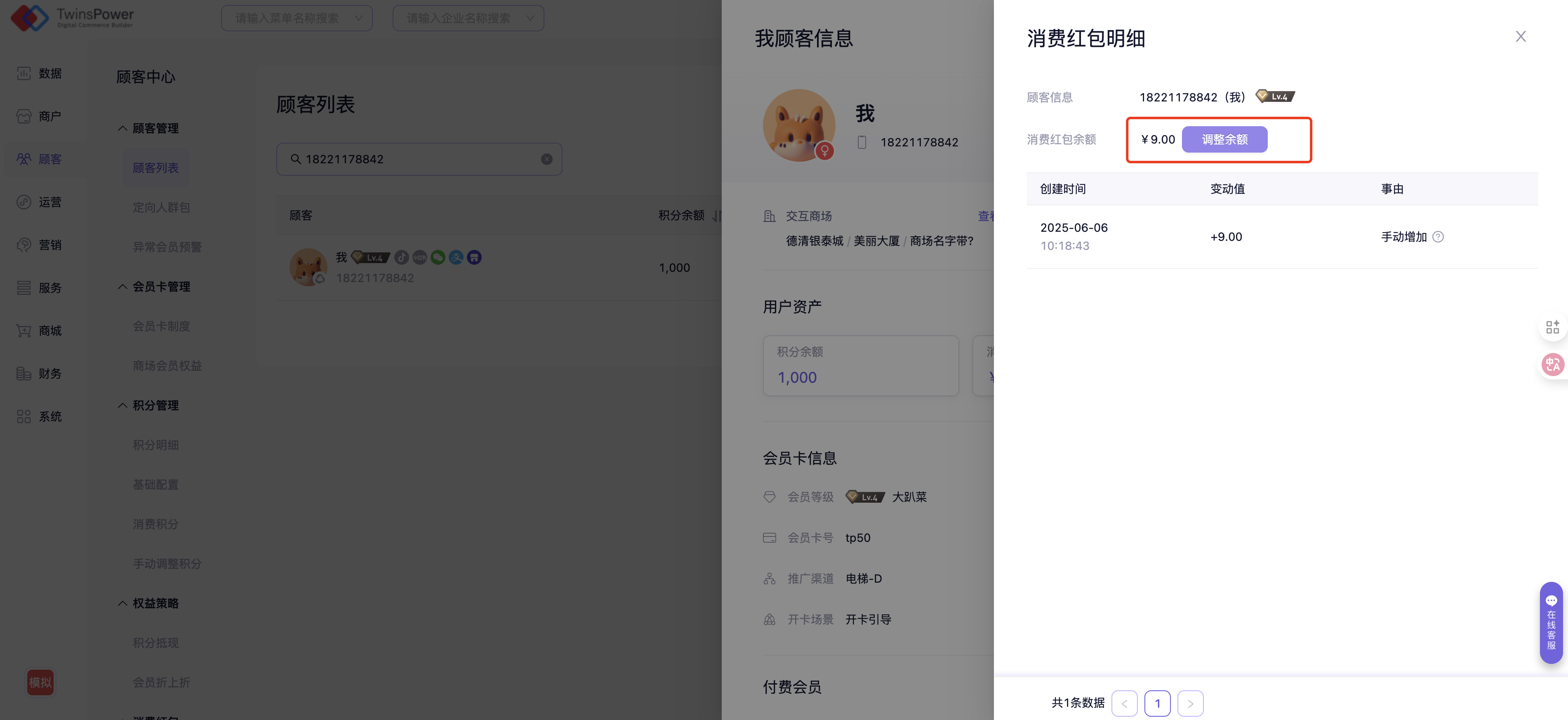Click the 调整余额 button
This screenshot has width=1568, height=720.
tap(1224, 139)
